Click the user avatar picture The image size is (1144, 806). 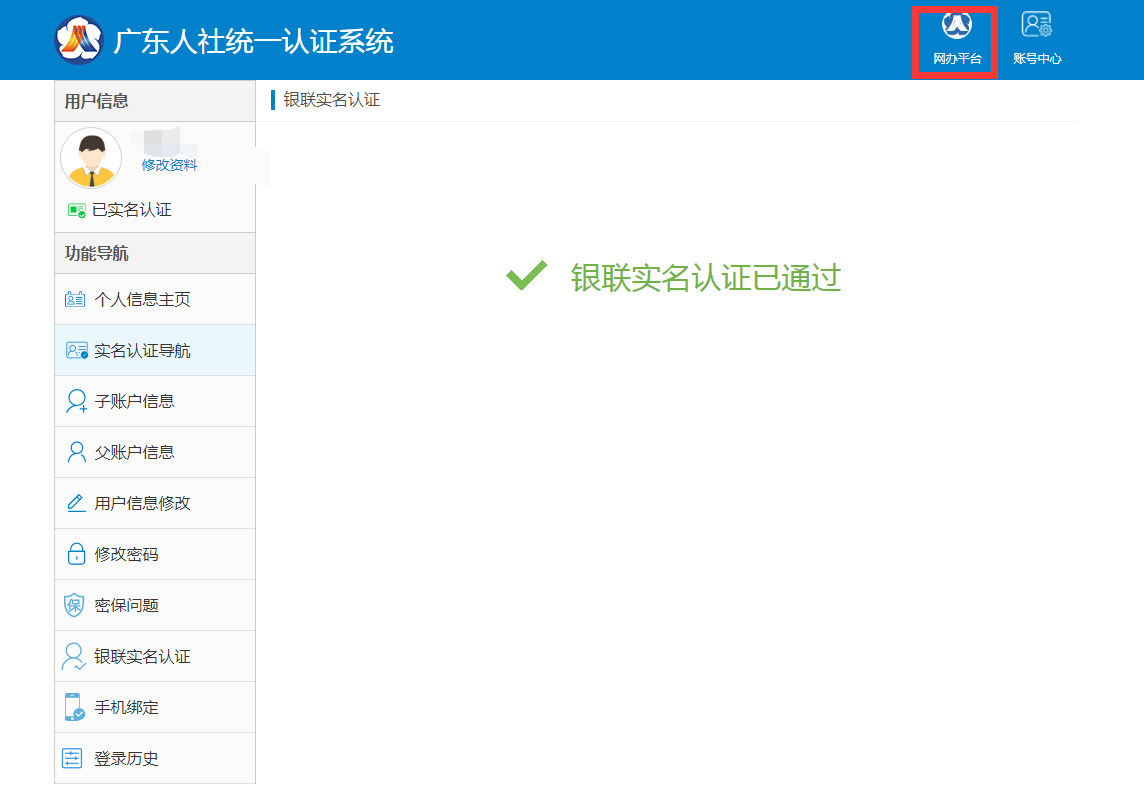pyautogui.click(x=91, y=158)
